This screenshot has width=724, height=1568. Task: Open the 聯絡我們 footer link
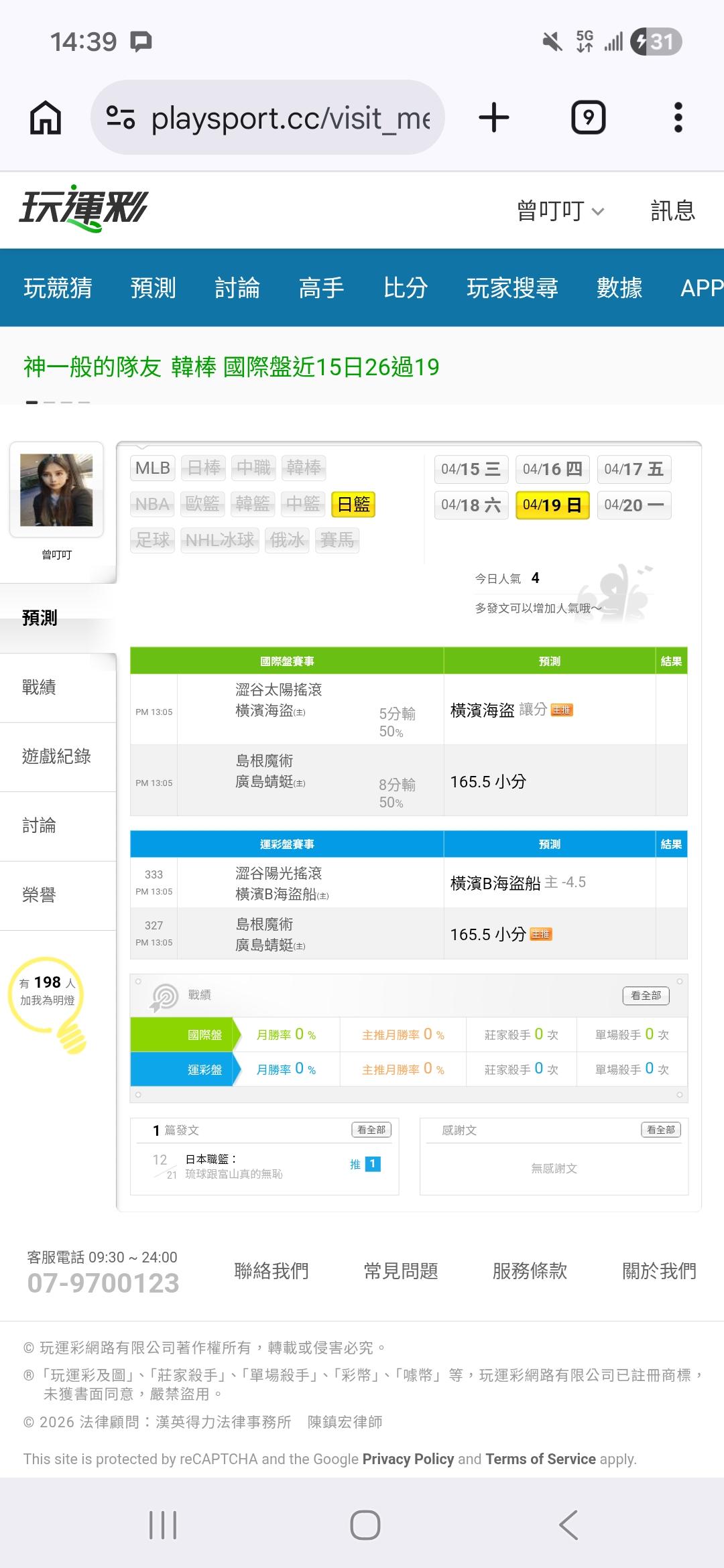271,1270
